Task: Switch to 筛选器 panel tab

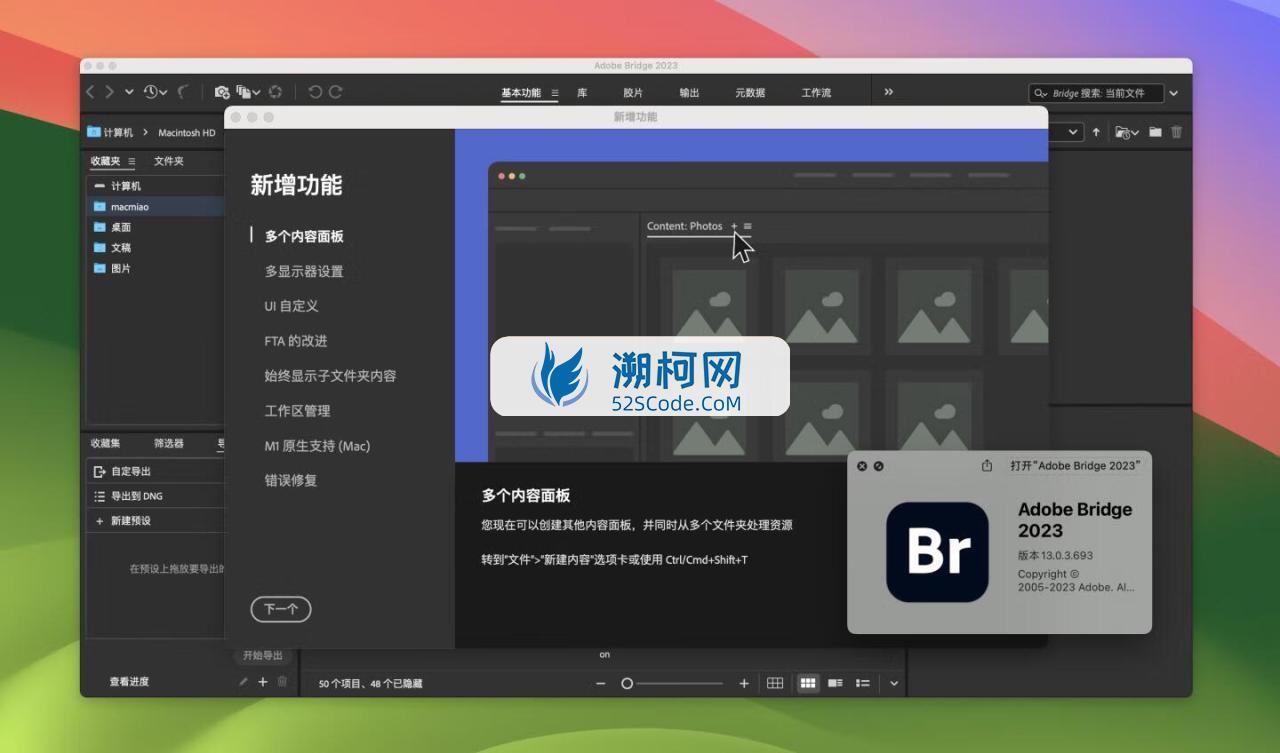Action: point(169,443)
